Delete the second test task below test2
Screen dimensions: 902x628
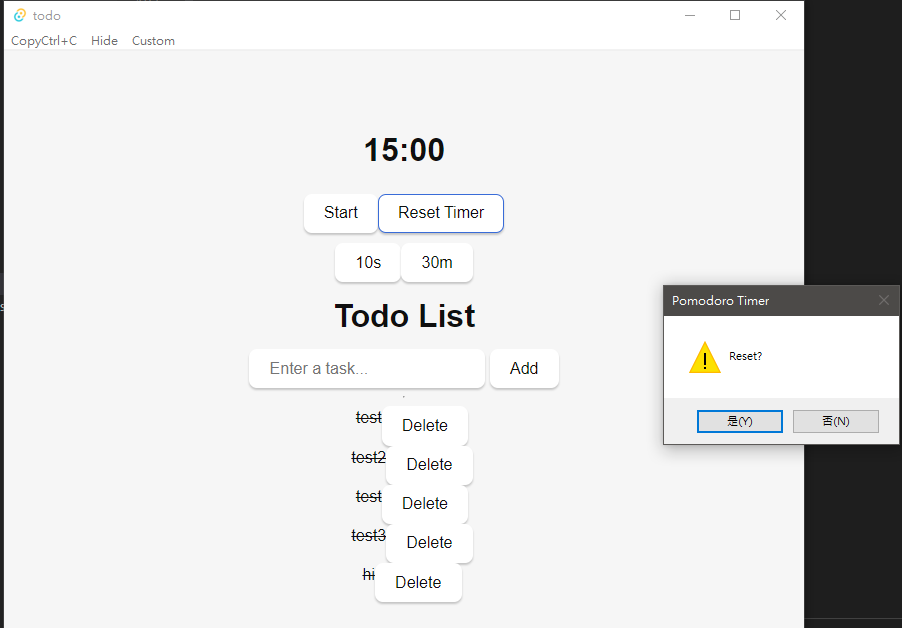coord(425,504)
